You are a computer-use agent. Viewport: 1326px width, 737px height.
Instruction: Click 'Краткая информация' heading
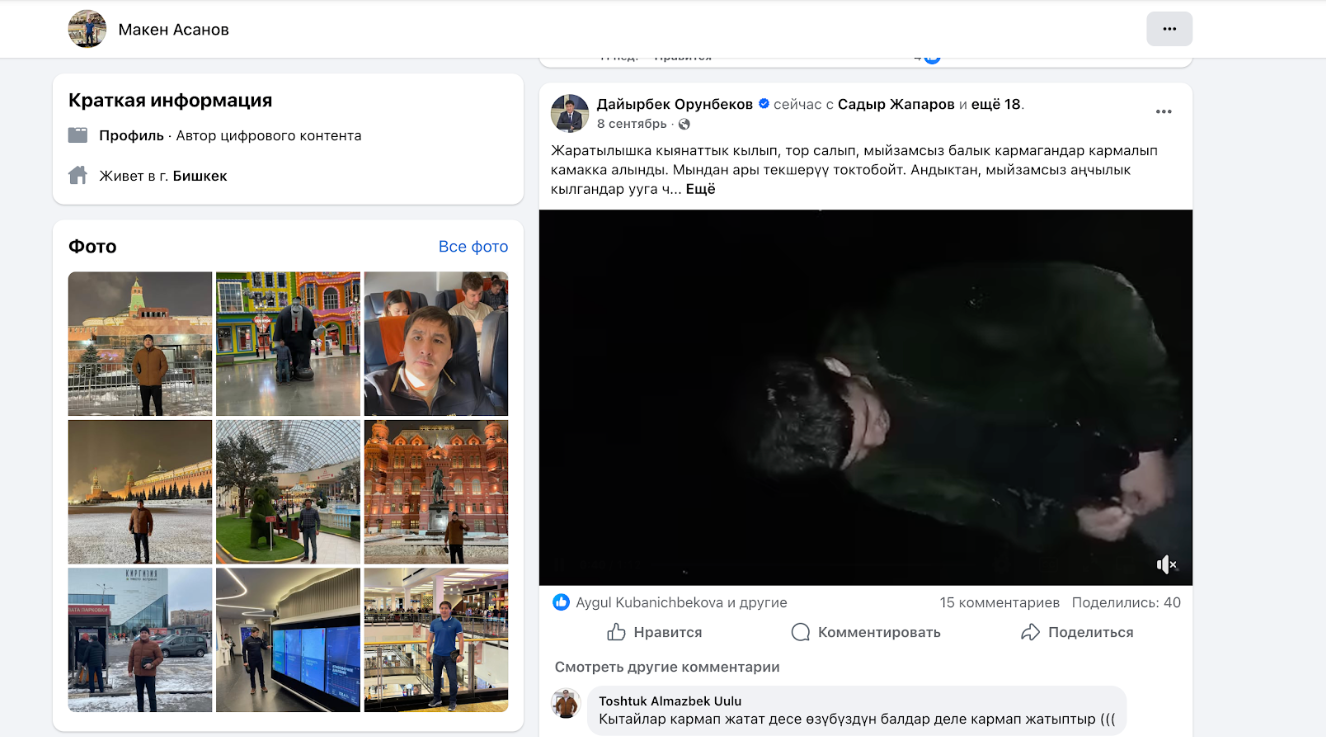point(170,100)
